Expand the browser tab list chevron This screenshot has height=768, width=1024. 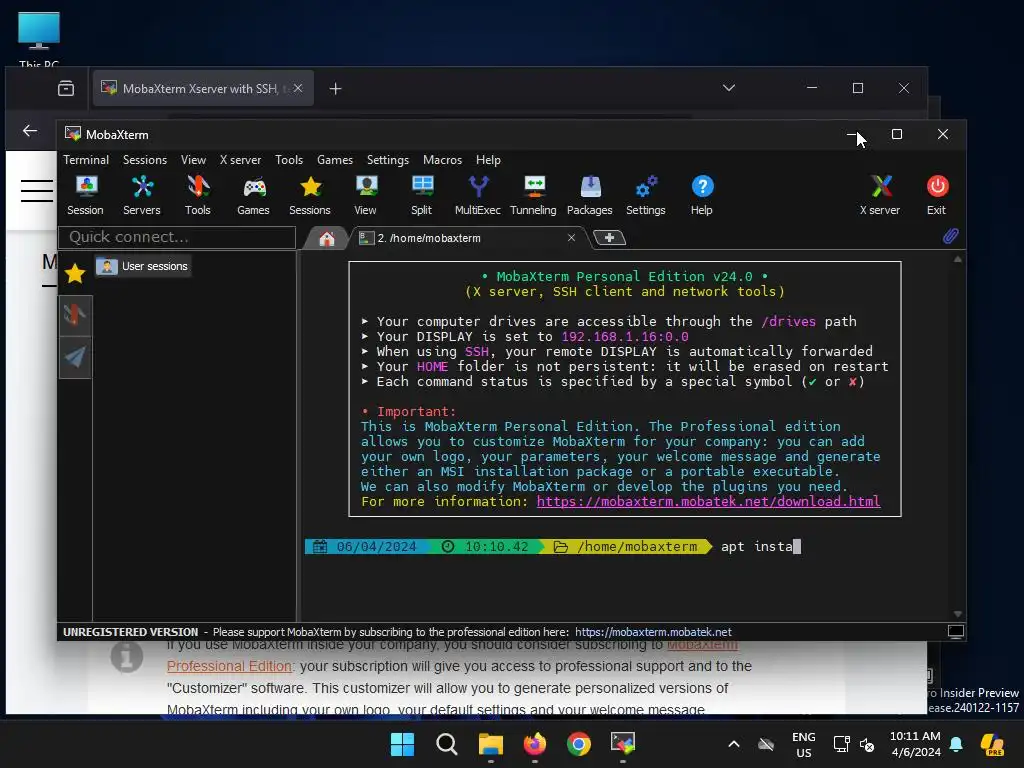pos(729,88)
